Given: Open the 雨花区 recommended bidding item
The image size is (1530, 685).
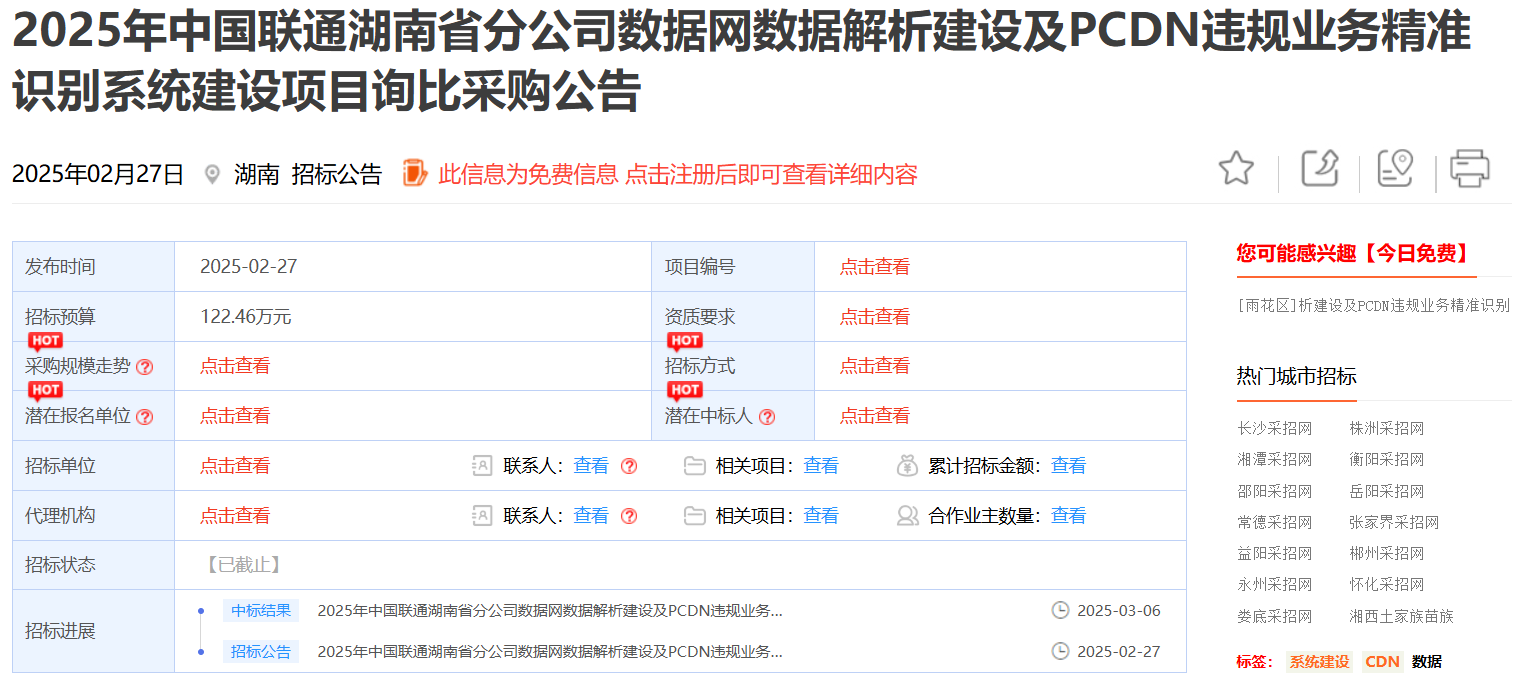Looking at the screenshot, I should (x=1373, y=305).
